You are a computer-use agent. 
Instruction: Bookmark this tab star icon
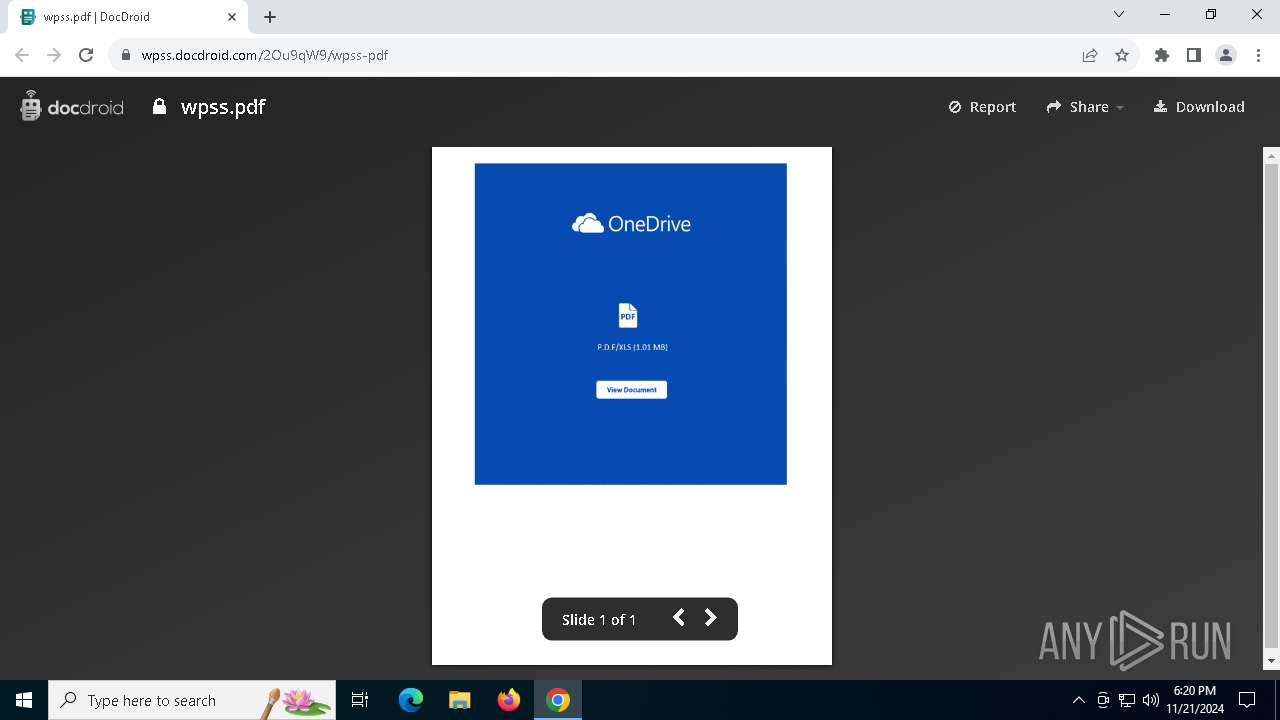(x=1122, y=55)
